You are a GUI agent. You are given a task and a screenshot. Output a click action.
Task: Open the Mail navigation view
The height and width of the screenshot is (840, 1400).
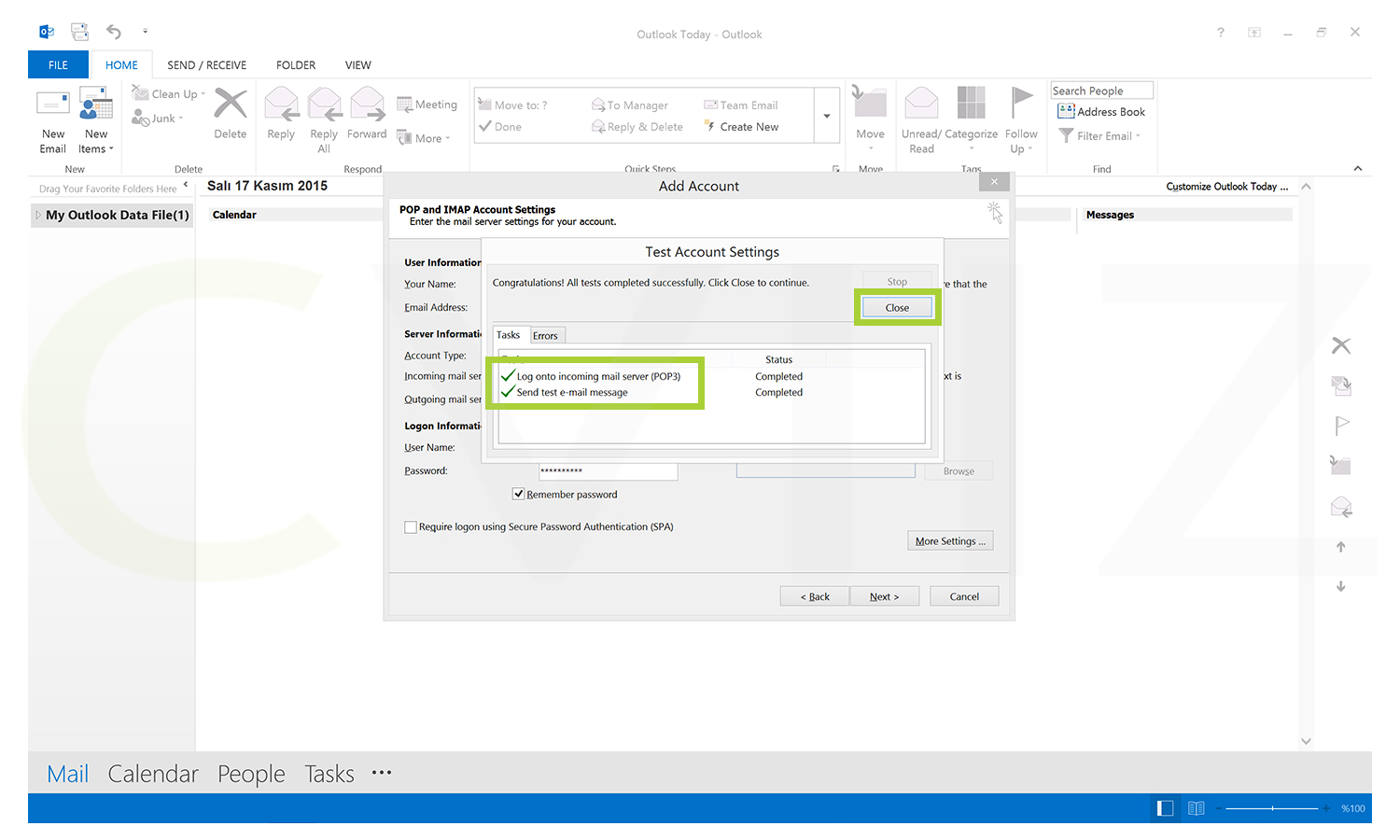point(68,774)
